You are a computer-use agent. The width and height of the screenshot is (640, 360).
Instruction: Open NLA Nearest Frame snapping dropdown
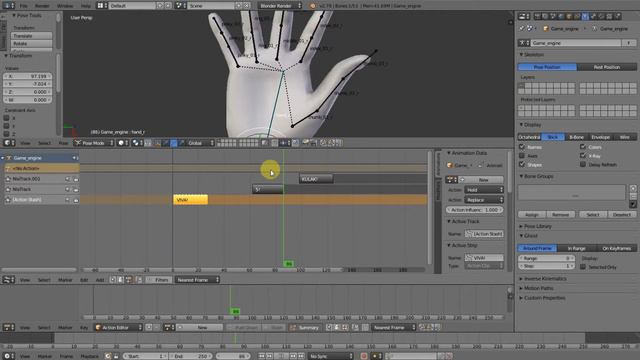198,280
